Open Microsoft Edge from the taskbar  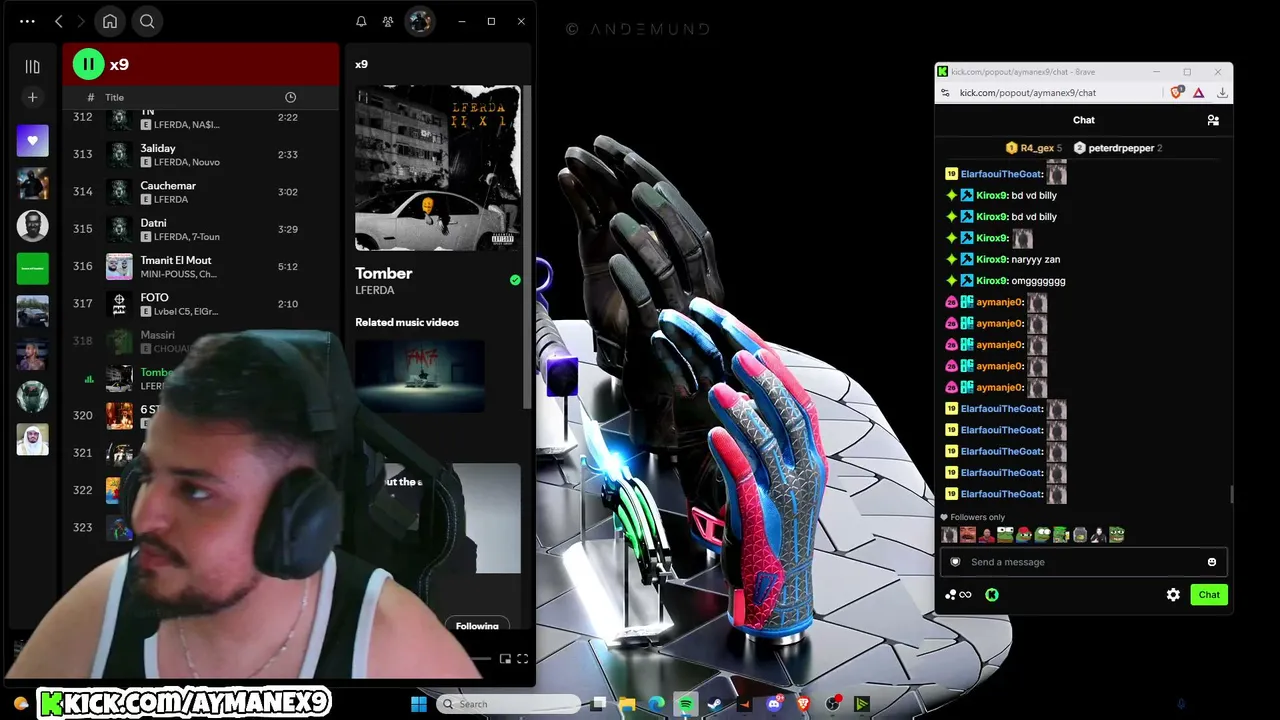[656, 704]
